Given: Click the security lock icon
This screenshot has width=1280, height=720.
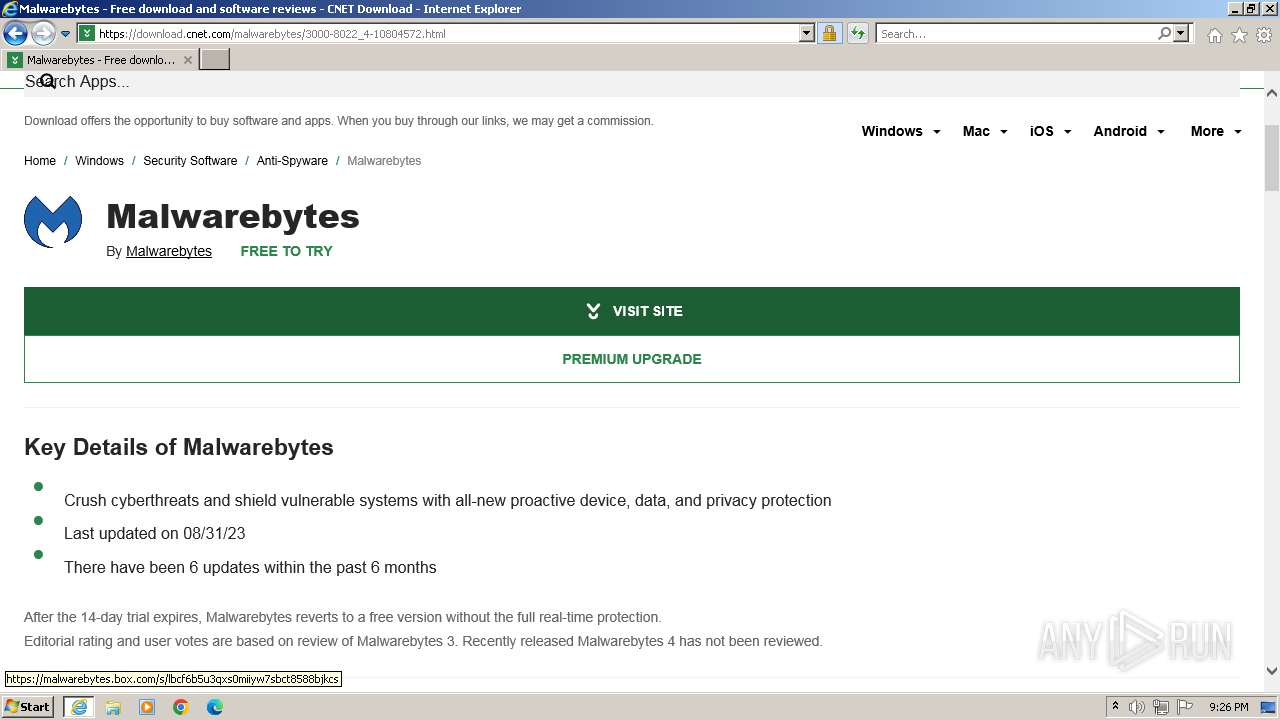Looking at the screenshot, I should coord(829,33).
